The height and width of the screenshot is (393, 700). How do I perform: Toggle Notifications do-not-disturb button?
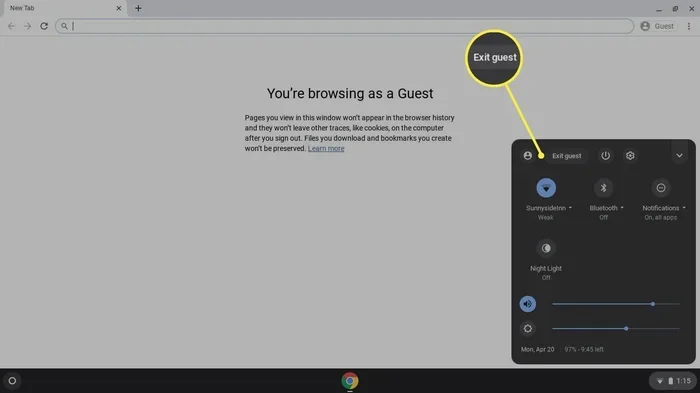(x=661, y=188)
